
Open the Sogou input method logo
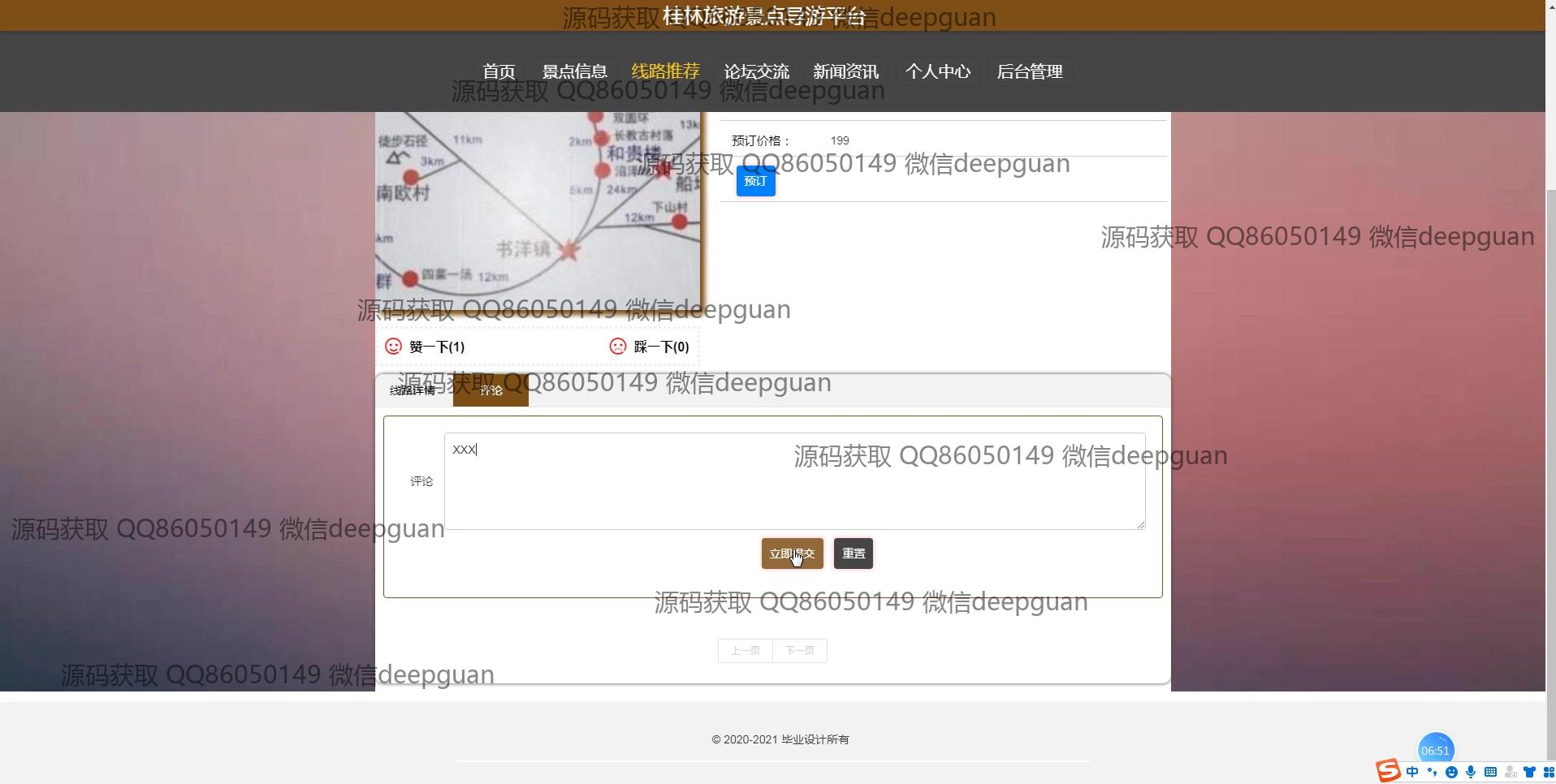(1387, 770)
